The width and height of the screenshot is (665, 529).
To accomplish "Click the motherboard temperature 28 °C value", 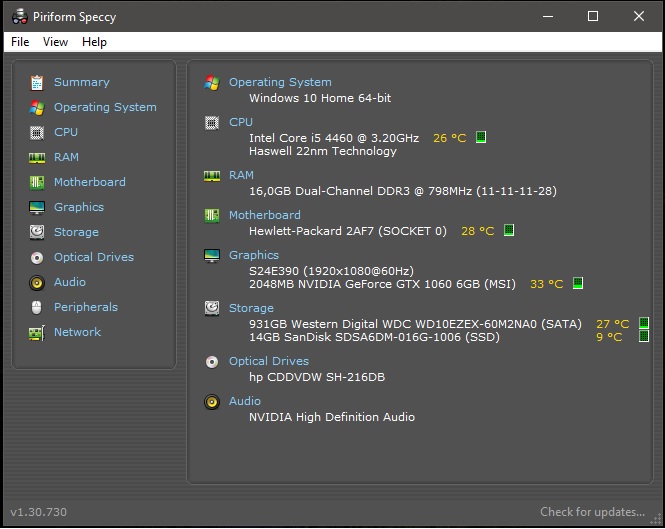I will point(478,231).
